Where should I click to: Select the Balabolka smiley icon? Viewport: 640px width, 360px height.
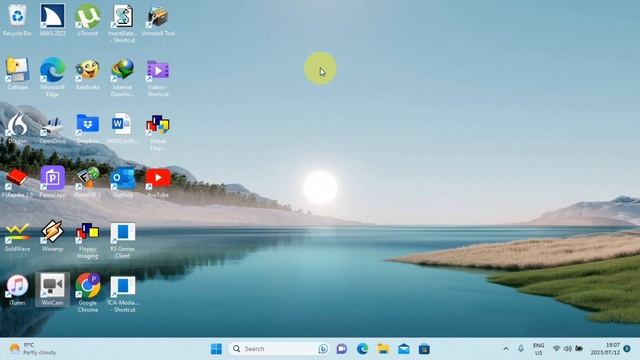click(x=88, y=74)
